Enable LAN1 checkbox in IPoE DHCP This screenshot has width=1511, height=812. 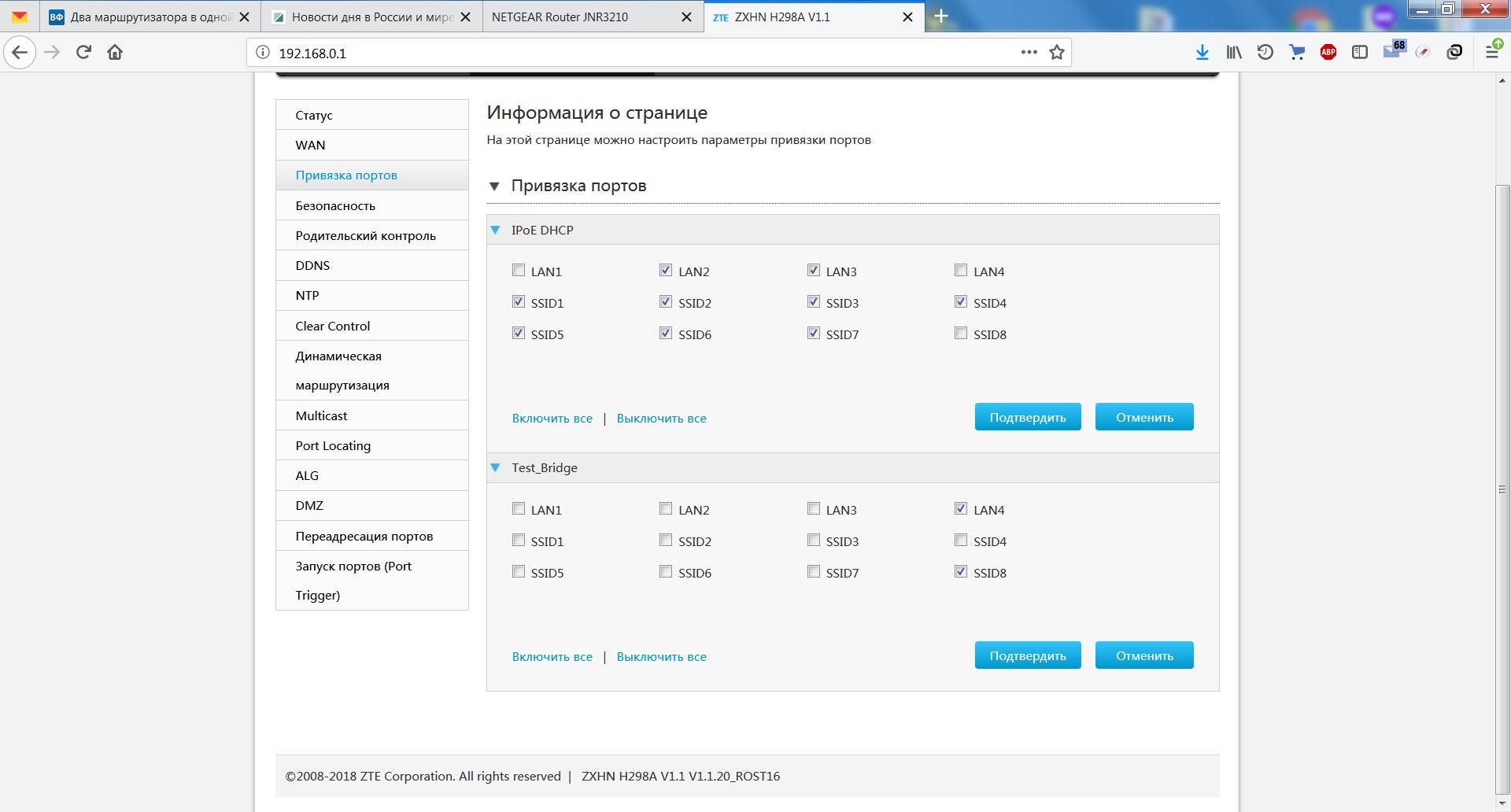519,271
